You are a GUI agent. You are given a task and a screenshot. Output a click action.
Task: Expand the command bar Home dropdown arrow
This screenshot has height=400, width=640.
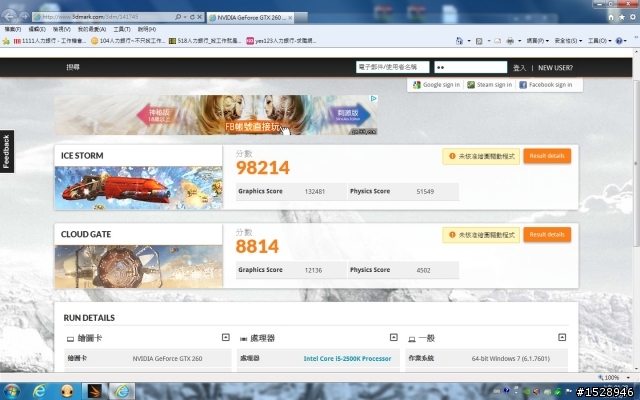tap(469, 41)
